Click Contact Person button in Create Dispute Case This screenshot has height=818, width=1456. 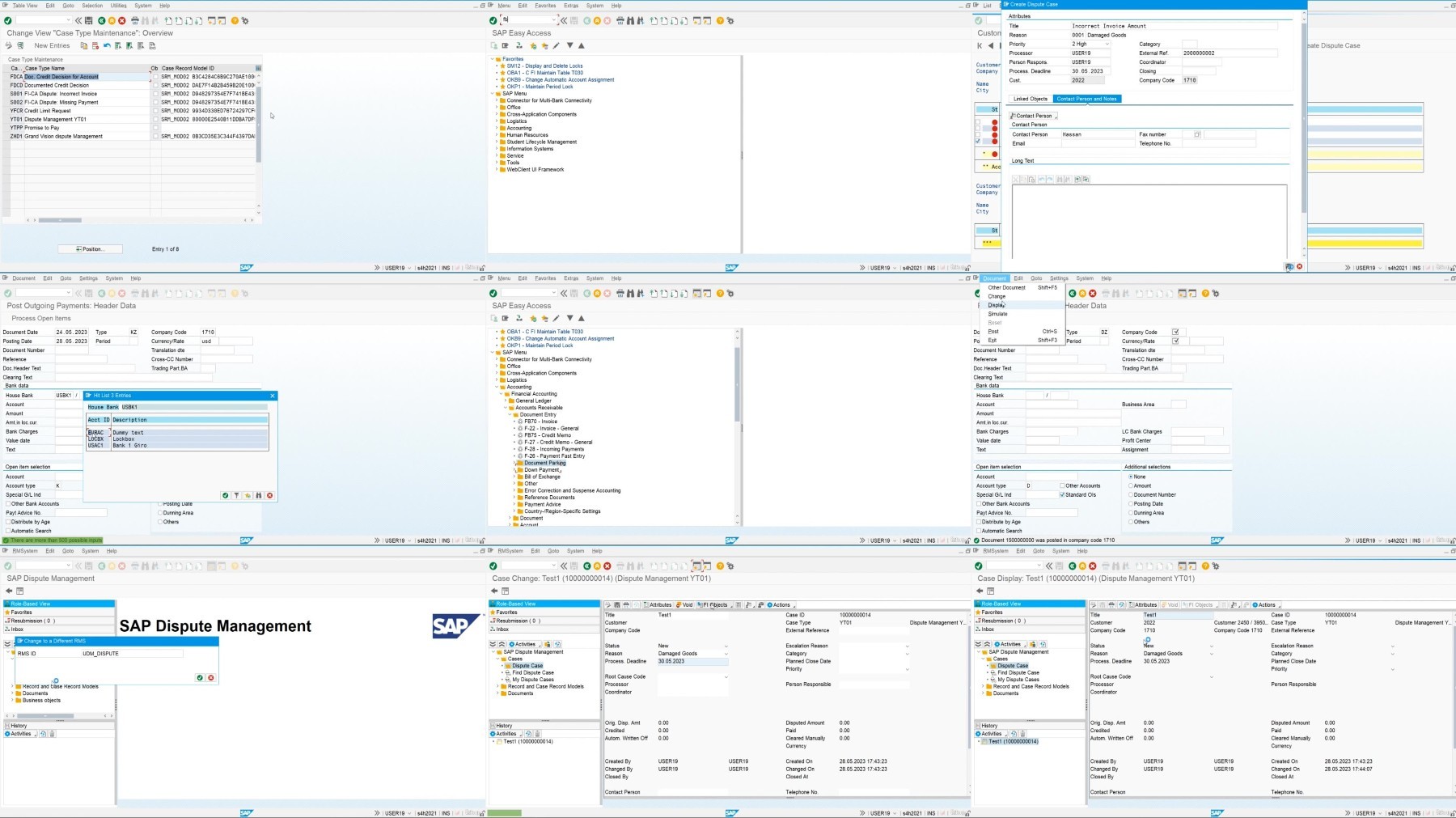[x=1033, y=116]
